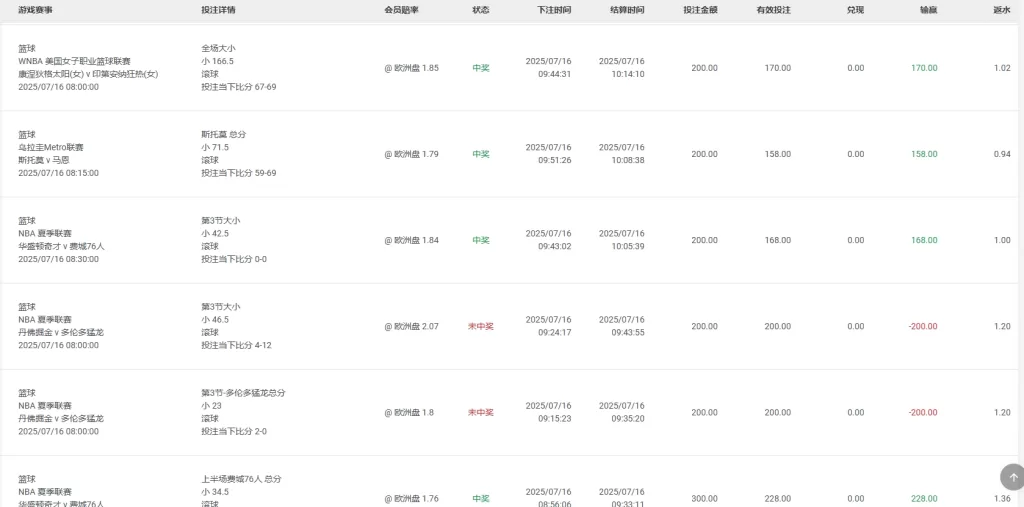Click the @ 欧洲盘 1.8 odds
The image size is (1024, 507).
409,413
